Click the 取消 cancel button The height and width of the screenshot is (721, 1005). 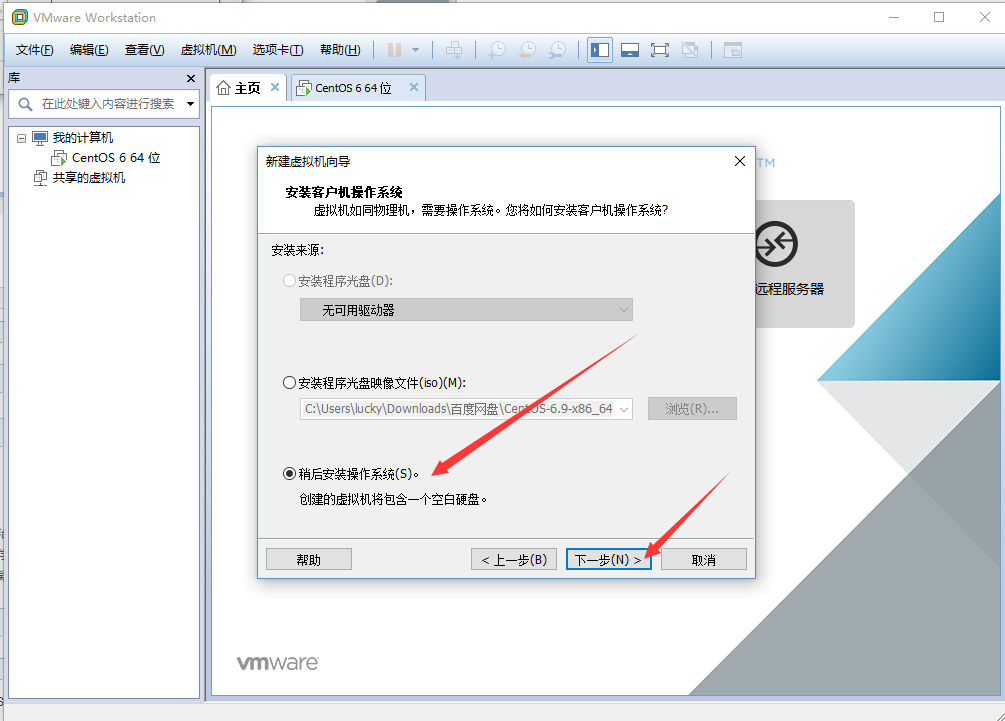pyautogui.click(x=704, y=559)
